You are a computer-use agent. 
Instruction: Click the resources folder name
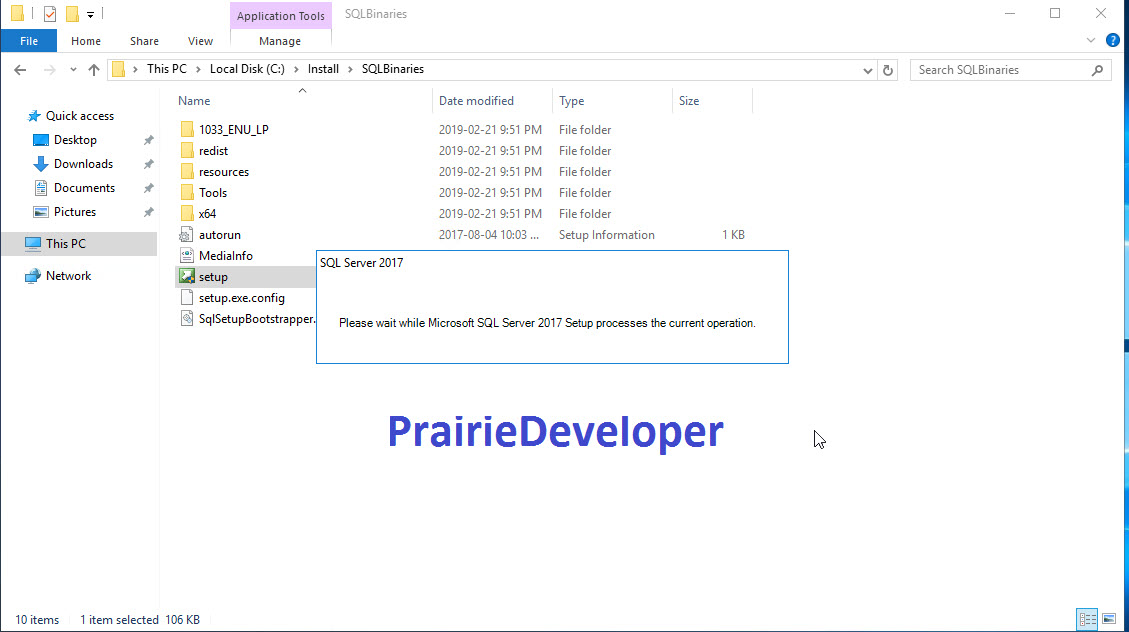(224, 171)
